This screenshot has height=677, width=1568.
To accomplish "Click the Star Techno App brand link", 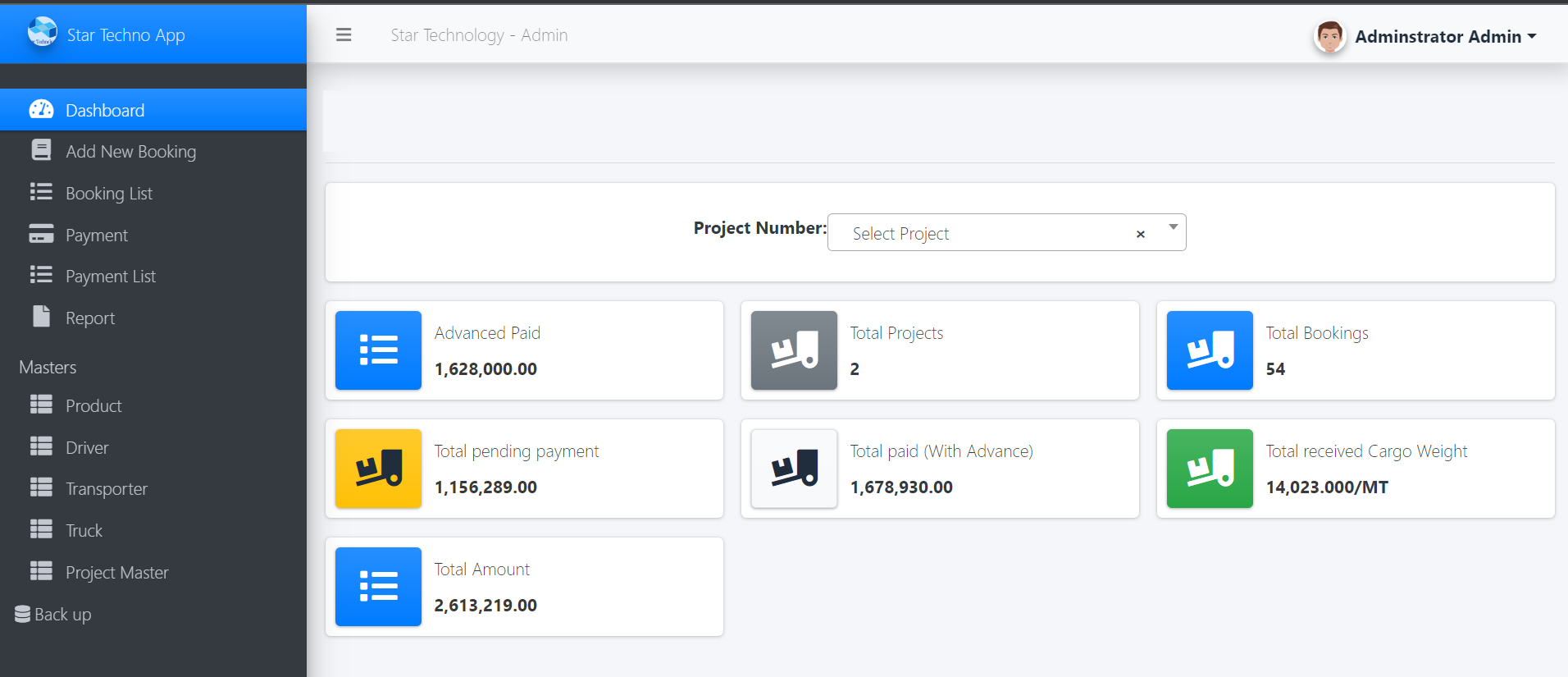I will pyautogui.click(x=125, y=34).
